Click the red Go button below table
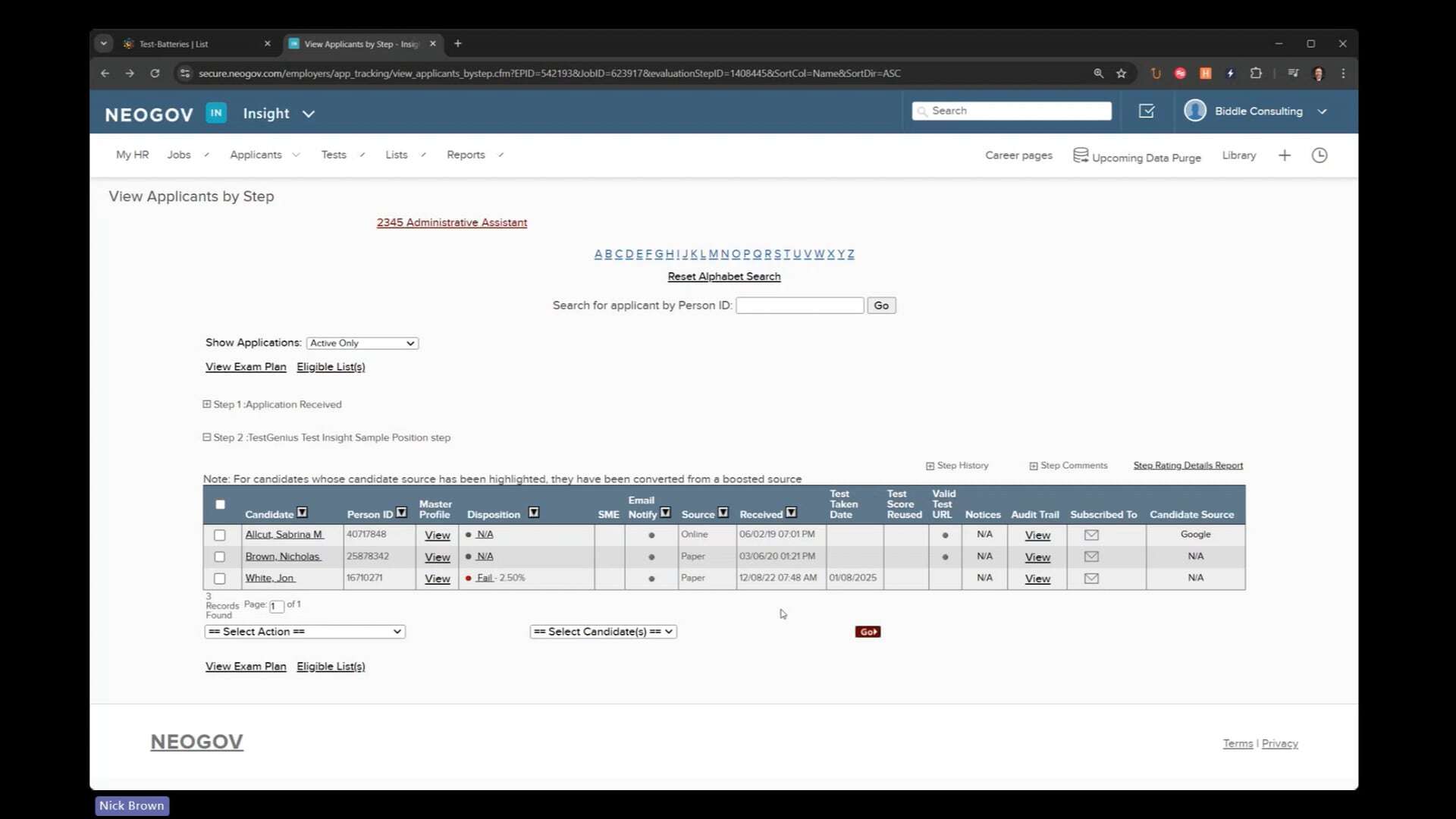The image size is (1456, 819). [868, 632]
